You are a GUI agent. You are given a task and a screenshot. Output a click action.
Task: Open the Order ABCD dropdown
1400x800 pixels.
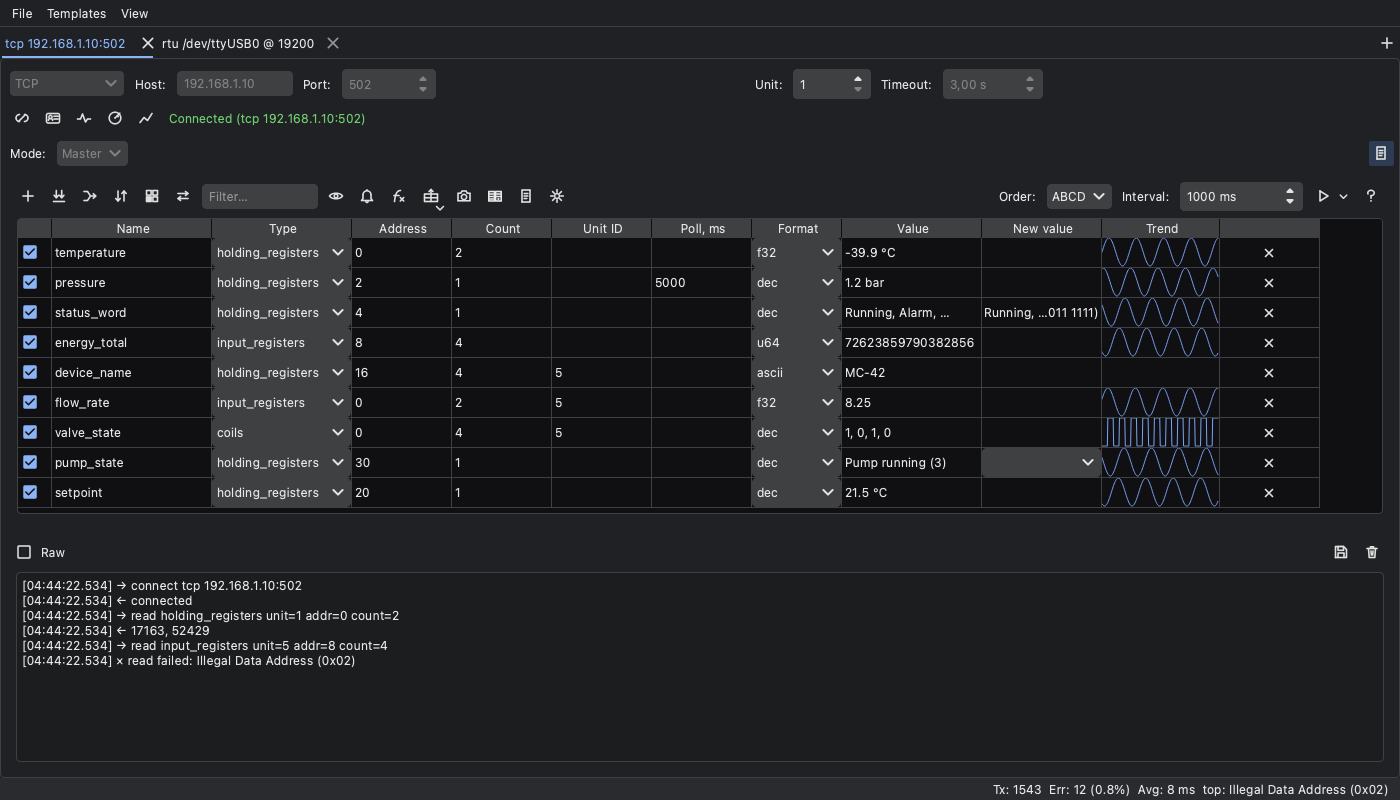pos(1080,196)
